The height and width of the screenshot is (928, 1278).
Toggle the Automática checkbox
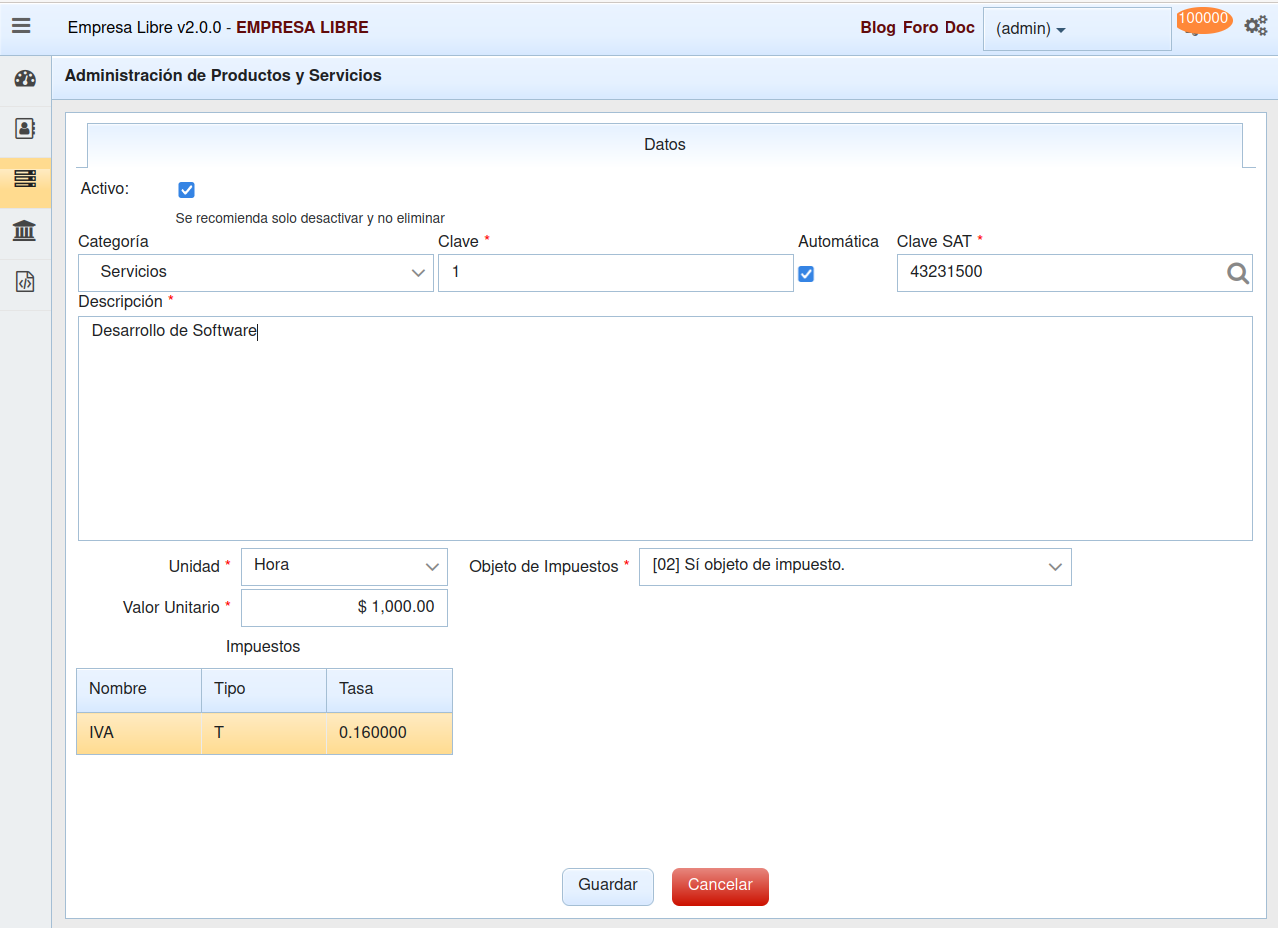pyautogui.click(x=806, y=274)
